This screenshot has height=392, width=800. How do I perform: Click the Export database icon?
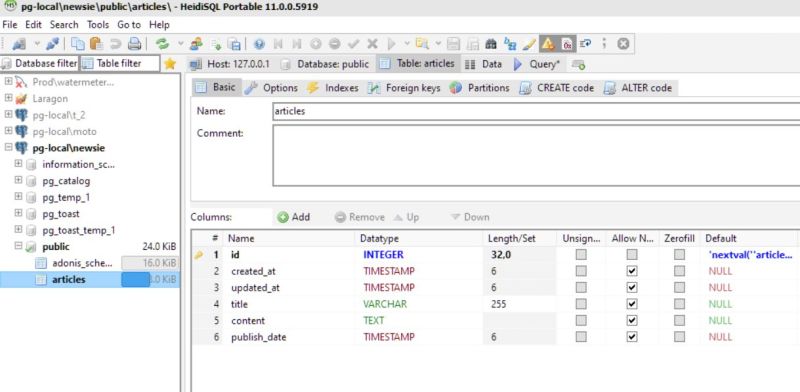click(x=234, y=44)
